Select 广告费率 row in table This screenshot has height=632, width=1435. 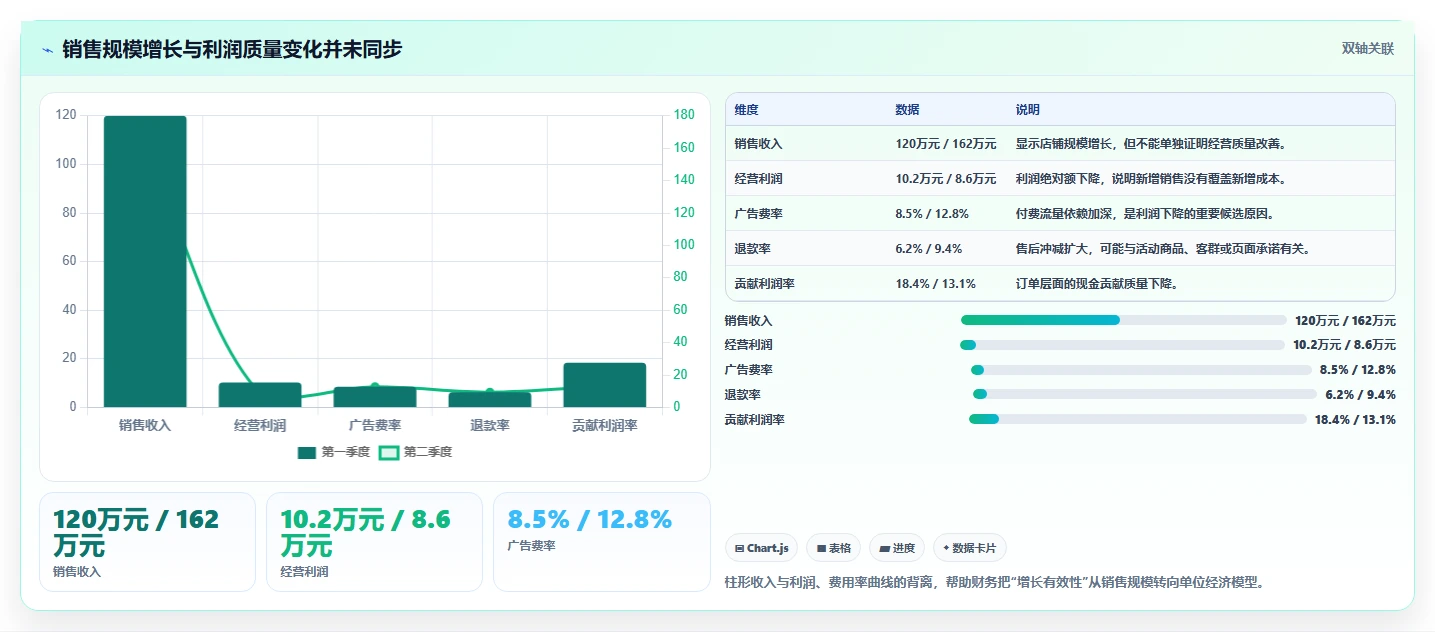point(1060,214)
